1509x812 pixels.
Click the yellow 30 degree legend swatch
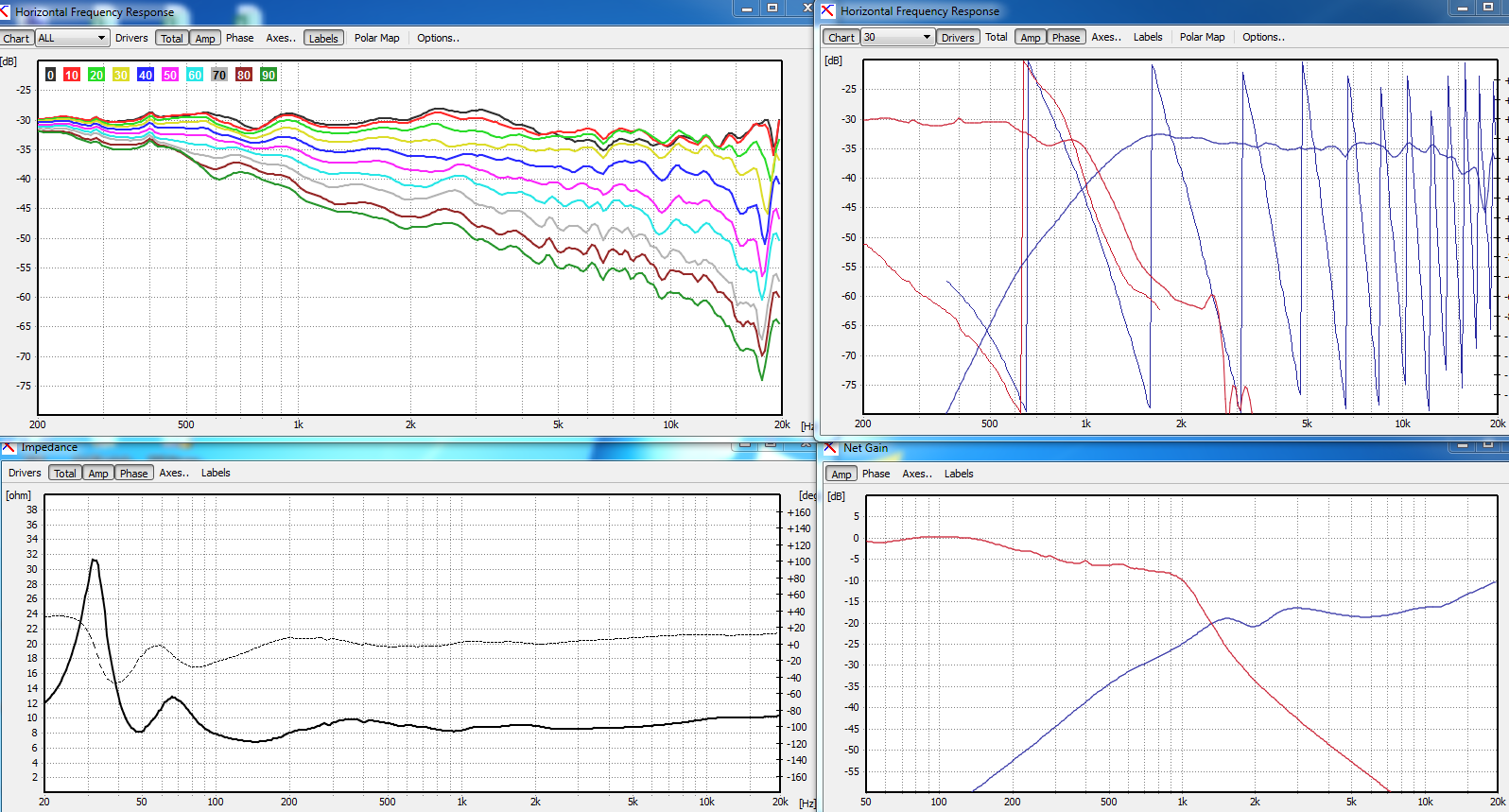(121, 75)
